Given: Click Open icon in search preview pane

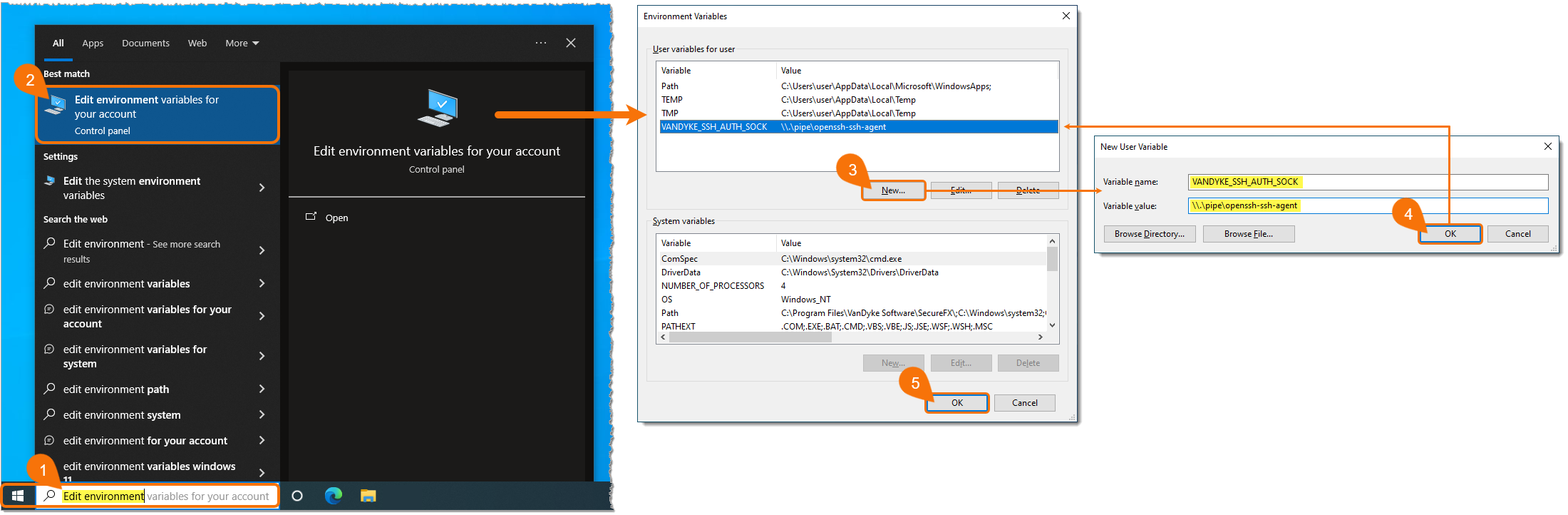Looking at the screenshot, I should [311, 217].
